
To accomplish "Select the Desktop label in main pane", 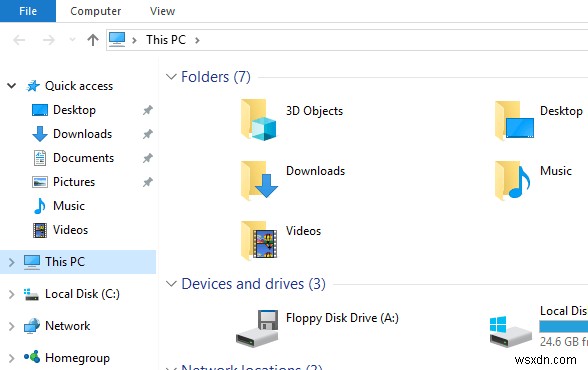I will point(561,111).
